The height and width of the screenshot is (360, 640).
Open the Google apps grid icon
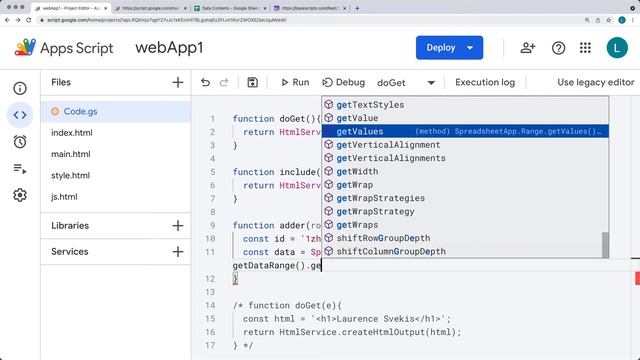click(585, 48)
